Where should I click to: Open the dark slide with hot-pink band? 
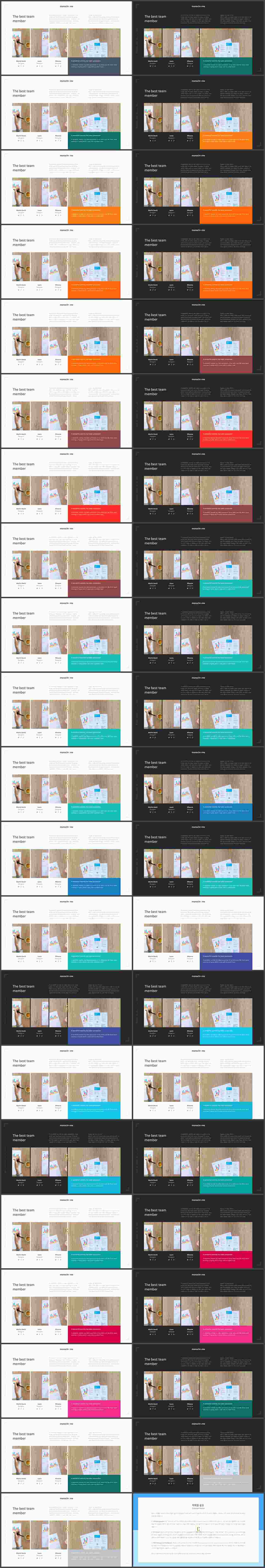click(199, 1306)
